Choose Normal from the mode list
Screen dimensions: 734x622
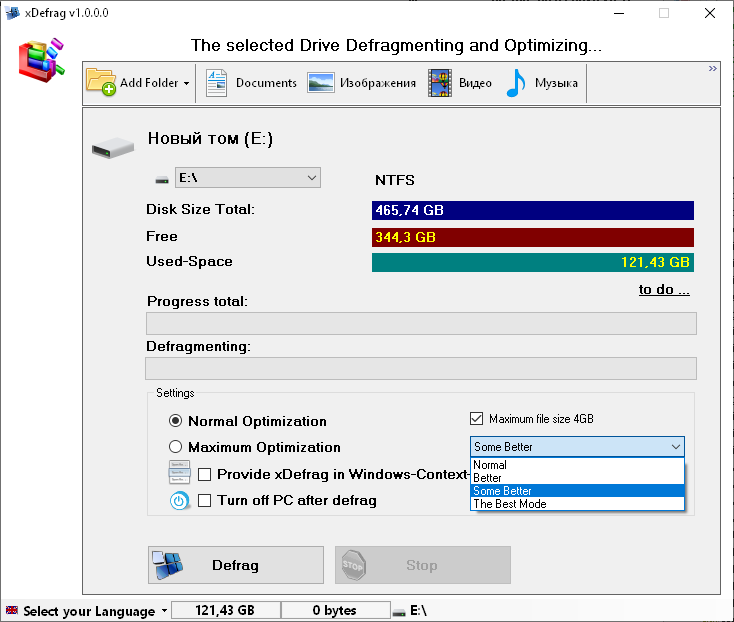coord(577,465)
